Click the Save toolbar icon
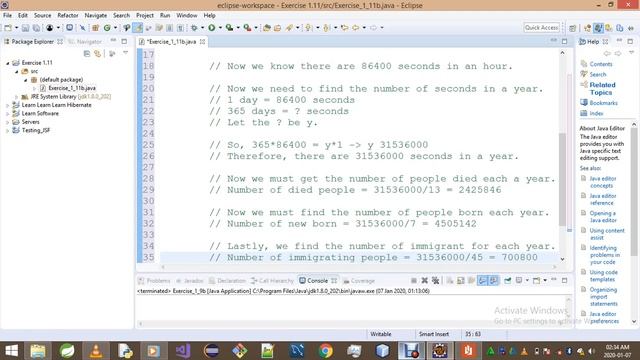 click(x=25, y=28)
